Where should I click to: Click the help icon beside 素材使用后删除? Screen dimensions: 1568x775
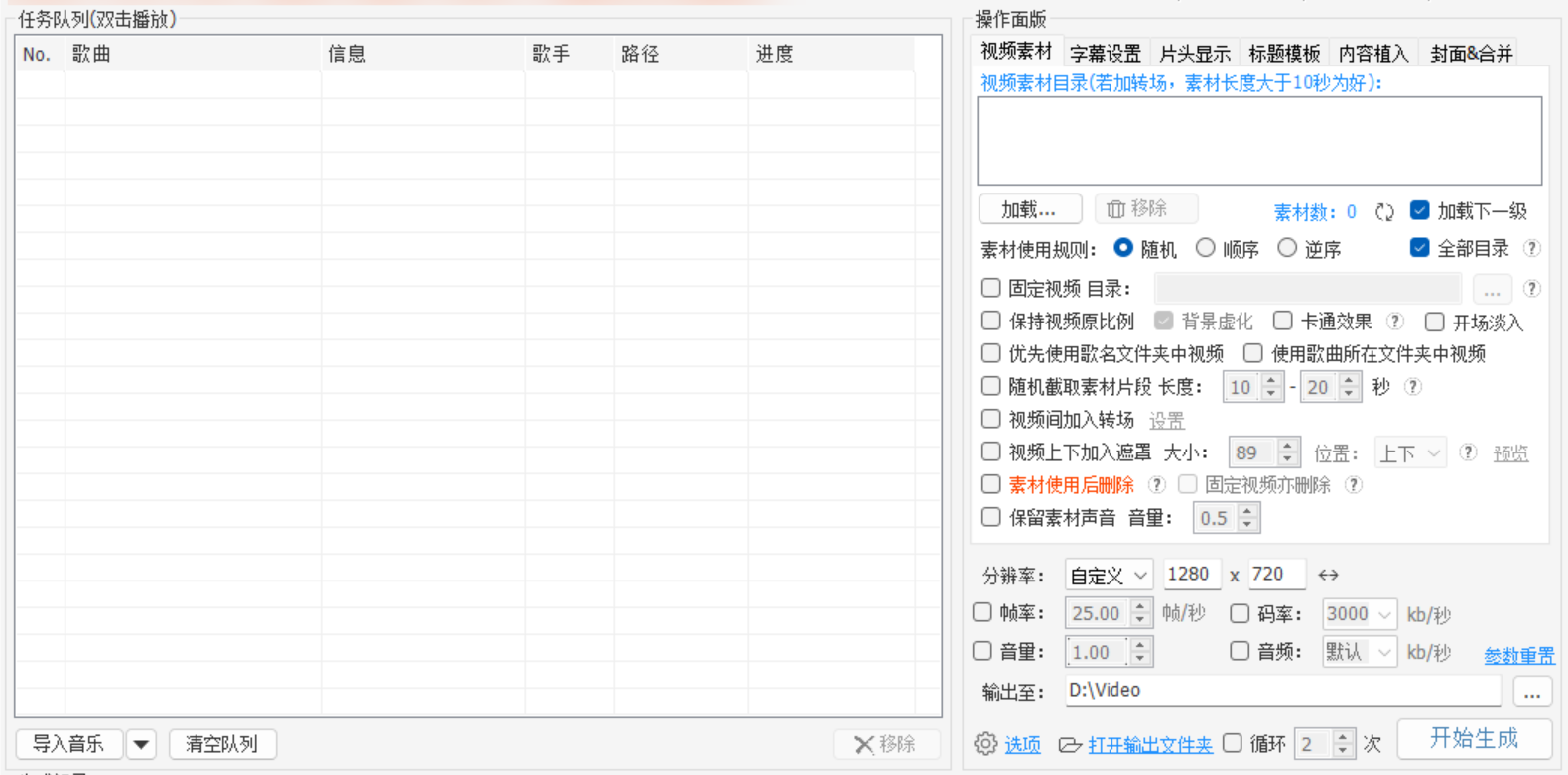1156,485
